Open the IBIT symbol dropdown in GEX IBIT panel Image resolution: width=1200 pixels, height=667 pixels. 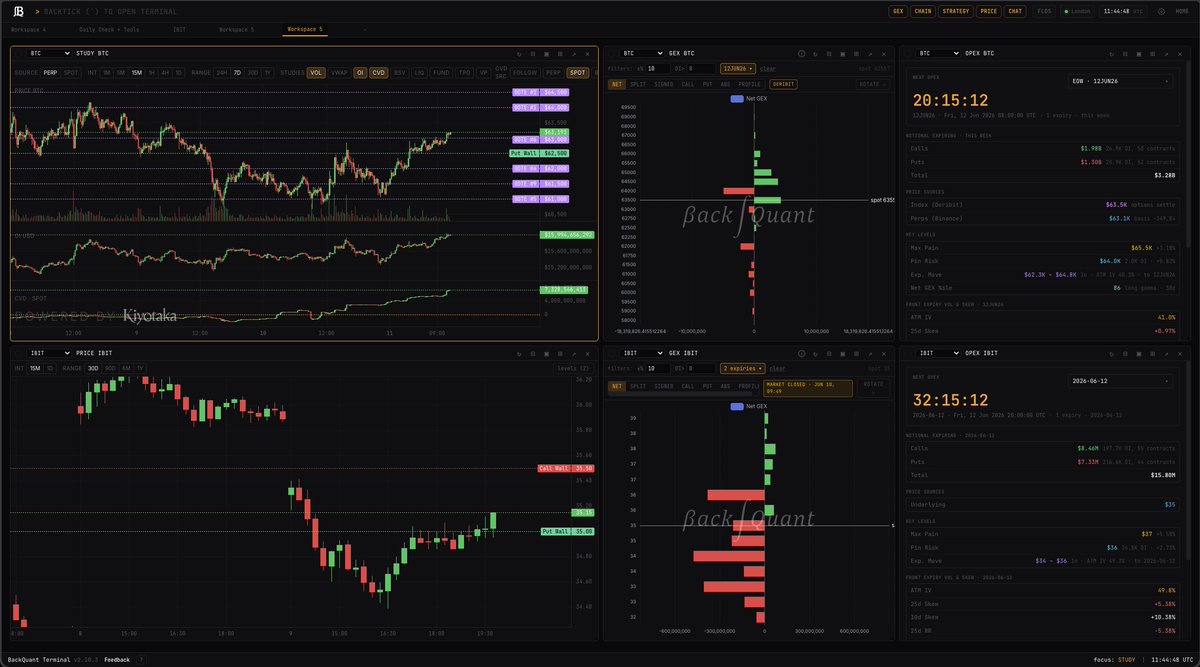coord(642,353)
